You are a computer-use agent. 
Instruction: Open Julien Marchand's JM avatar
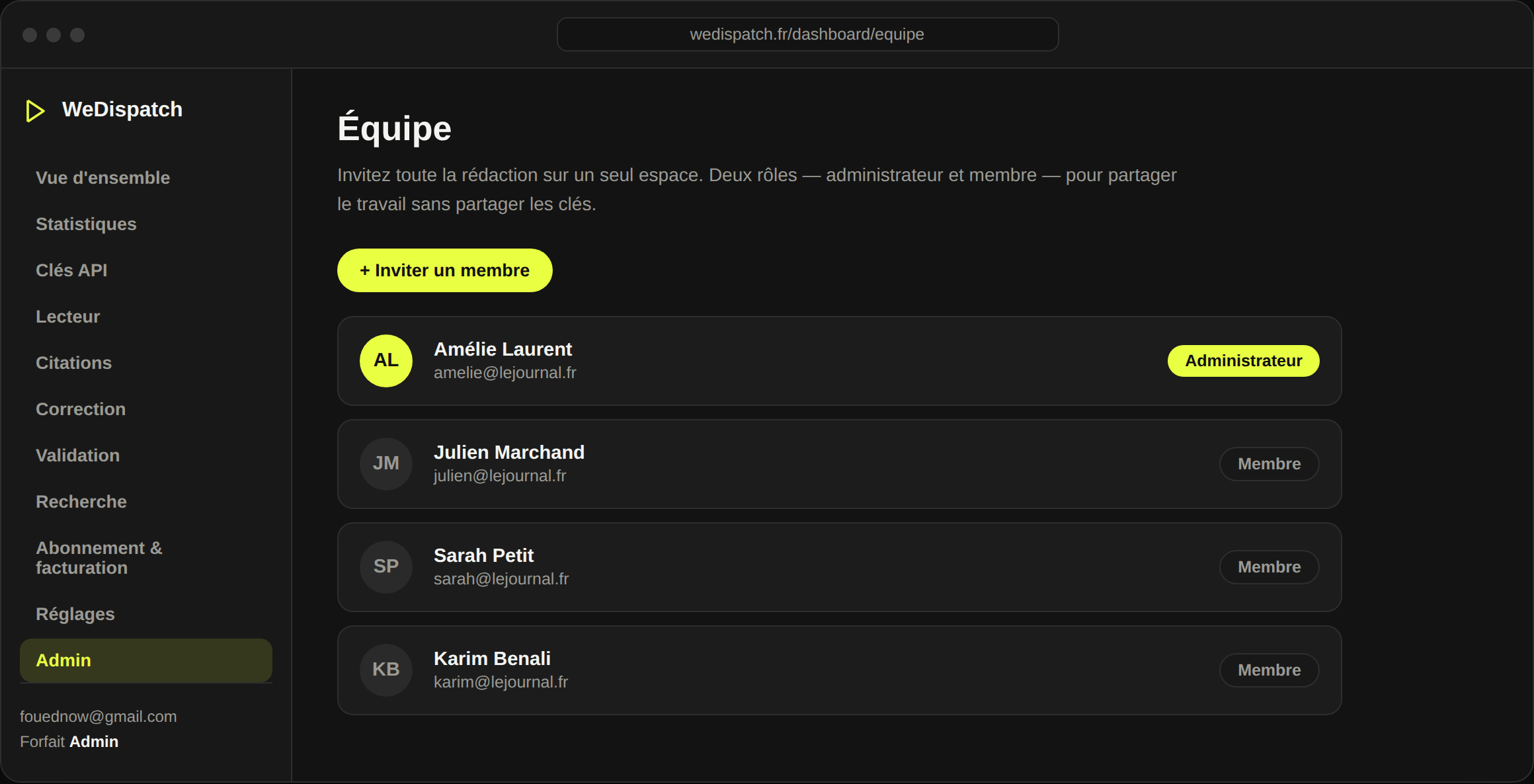click(386, 463)
